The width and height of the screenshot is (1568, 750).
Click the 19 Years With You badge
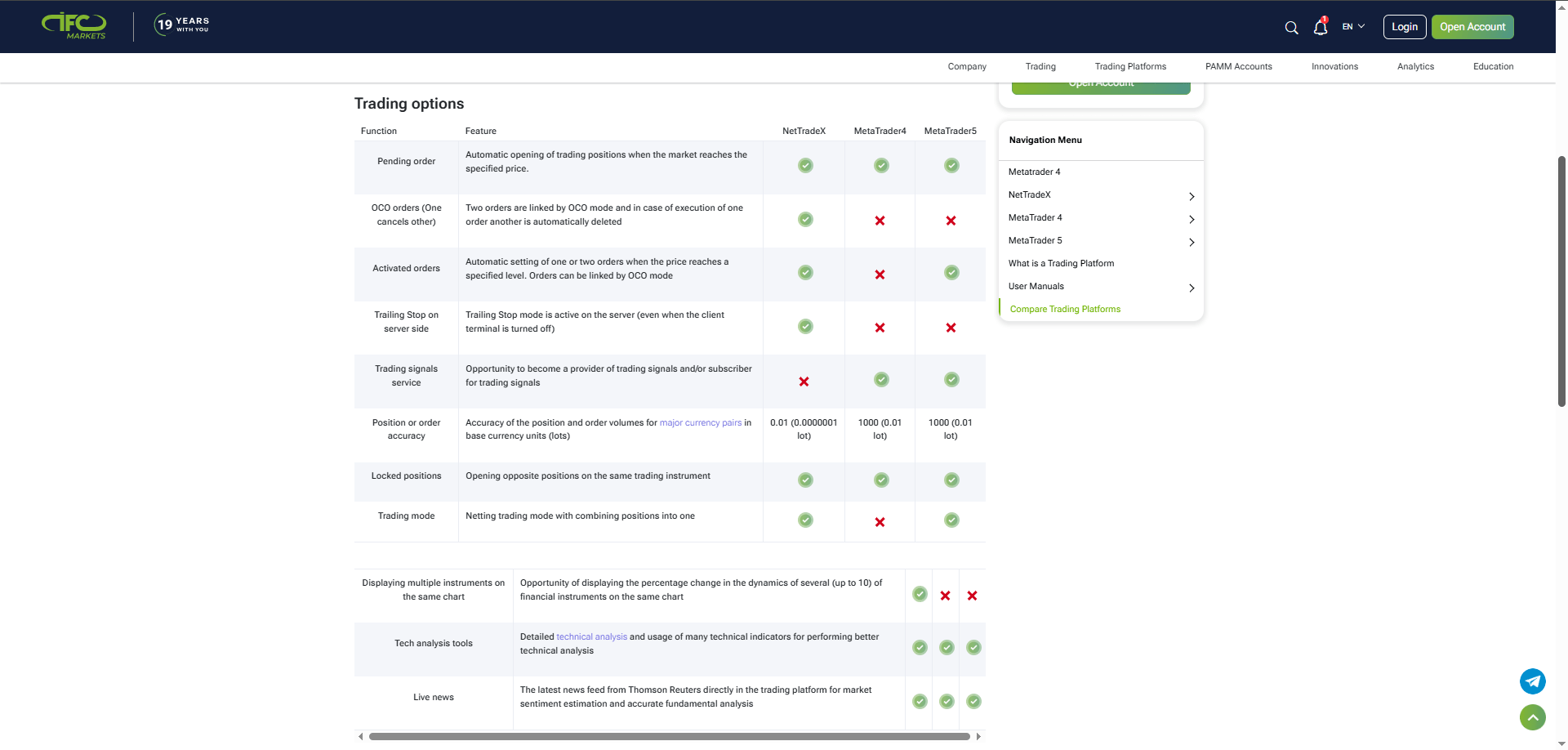(181, 25)
